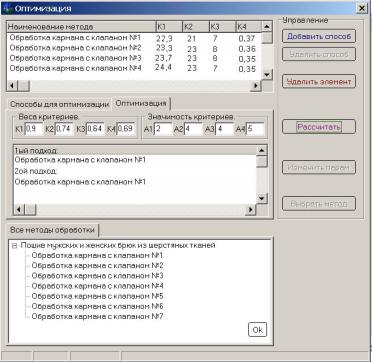Click the K2 column header
The height and width of the screenshot is (362, 372).
coord(196,27)
